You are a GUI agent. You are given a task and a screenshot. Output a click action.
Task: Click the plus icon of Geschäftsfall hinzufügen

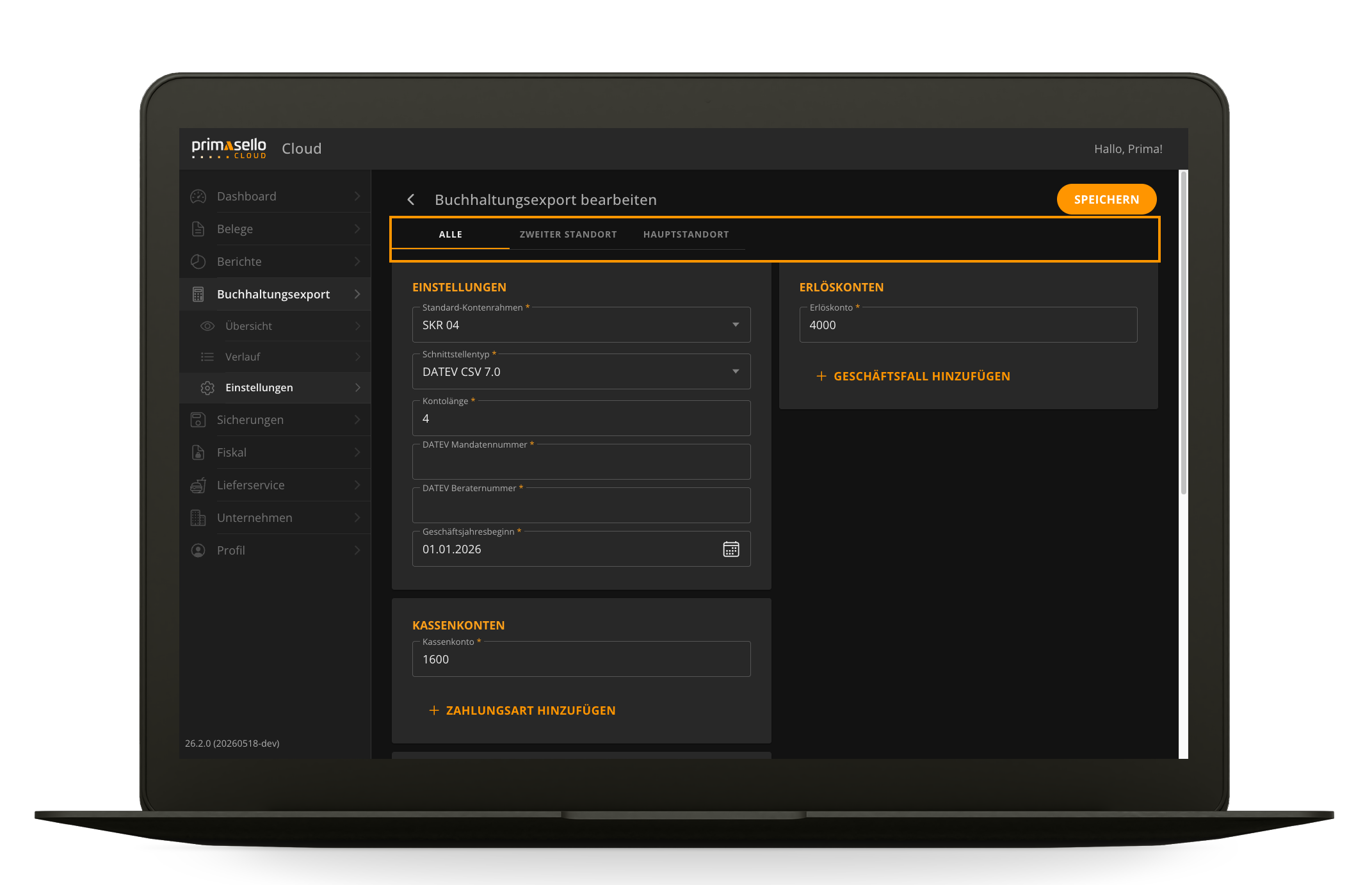pos(821,376)
